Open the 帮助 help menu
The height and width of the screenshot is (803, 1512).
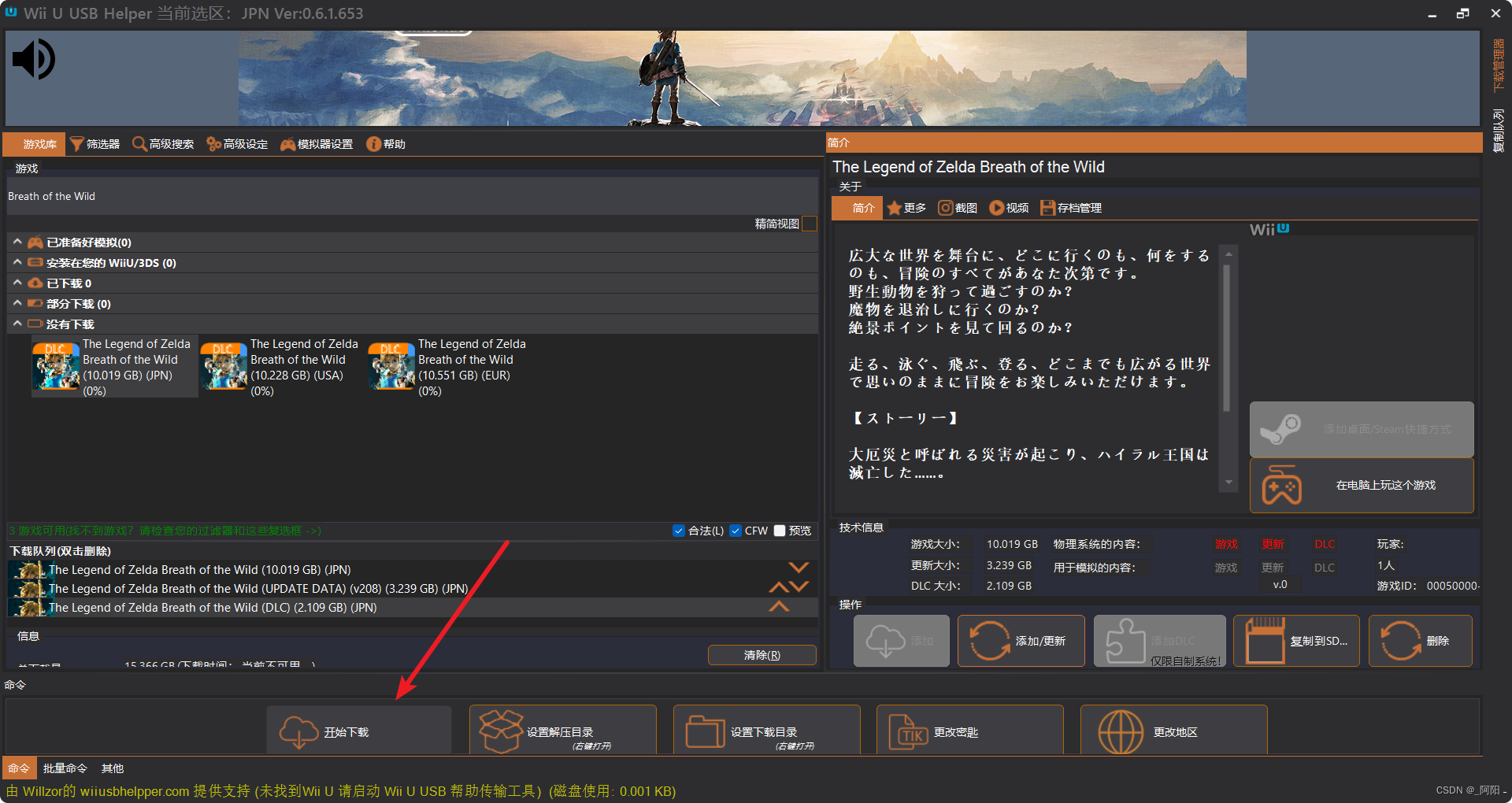[x=386, y=144]
